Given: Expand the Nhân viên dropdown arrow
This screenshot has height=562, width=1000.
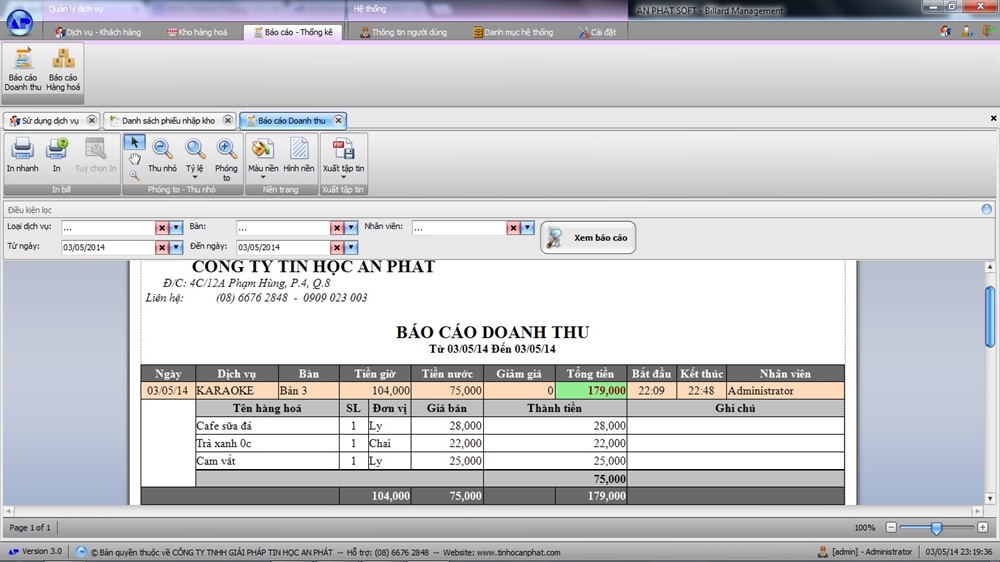Looking at the screenshot, I should [527, 228].
